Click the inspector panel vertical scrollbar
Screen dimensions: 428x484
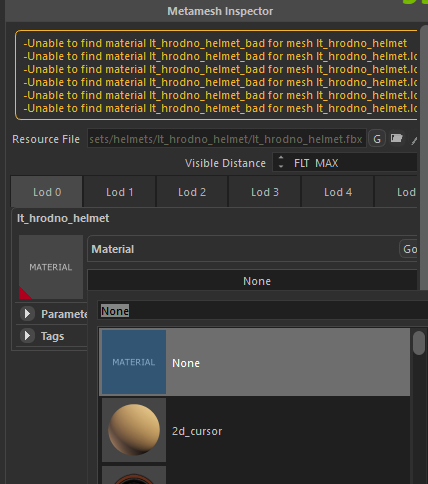pos(423,157)
